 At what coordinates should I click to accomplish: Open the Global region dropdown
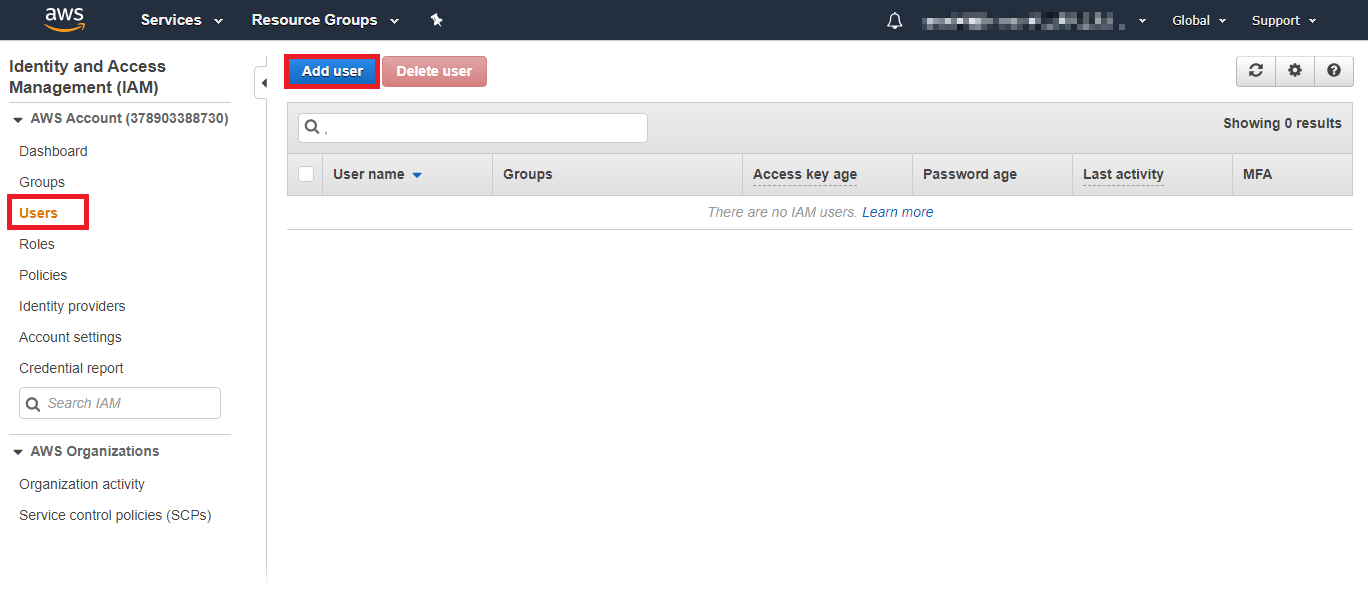pyautogui.click(x=1199, y=20)
